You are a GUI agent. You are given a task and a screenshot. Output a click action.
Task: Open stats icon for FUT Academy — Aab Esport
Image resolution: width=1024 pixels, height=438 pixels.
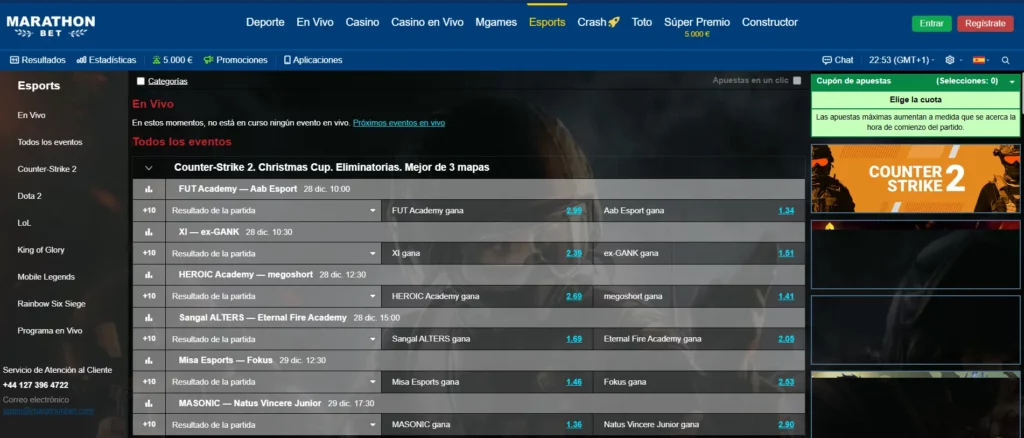click(148, 189)
